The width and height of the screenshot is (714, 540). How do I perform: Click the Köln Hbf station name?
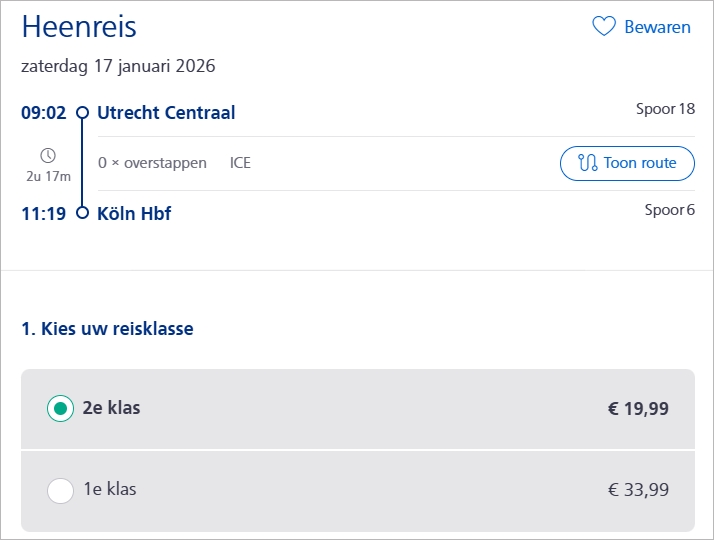click(x=134, y=213)
